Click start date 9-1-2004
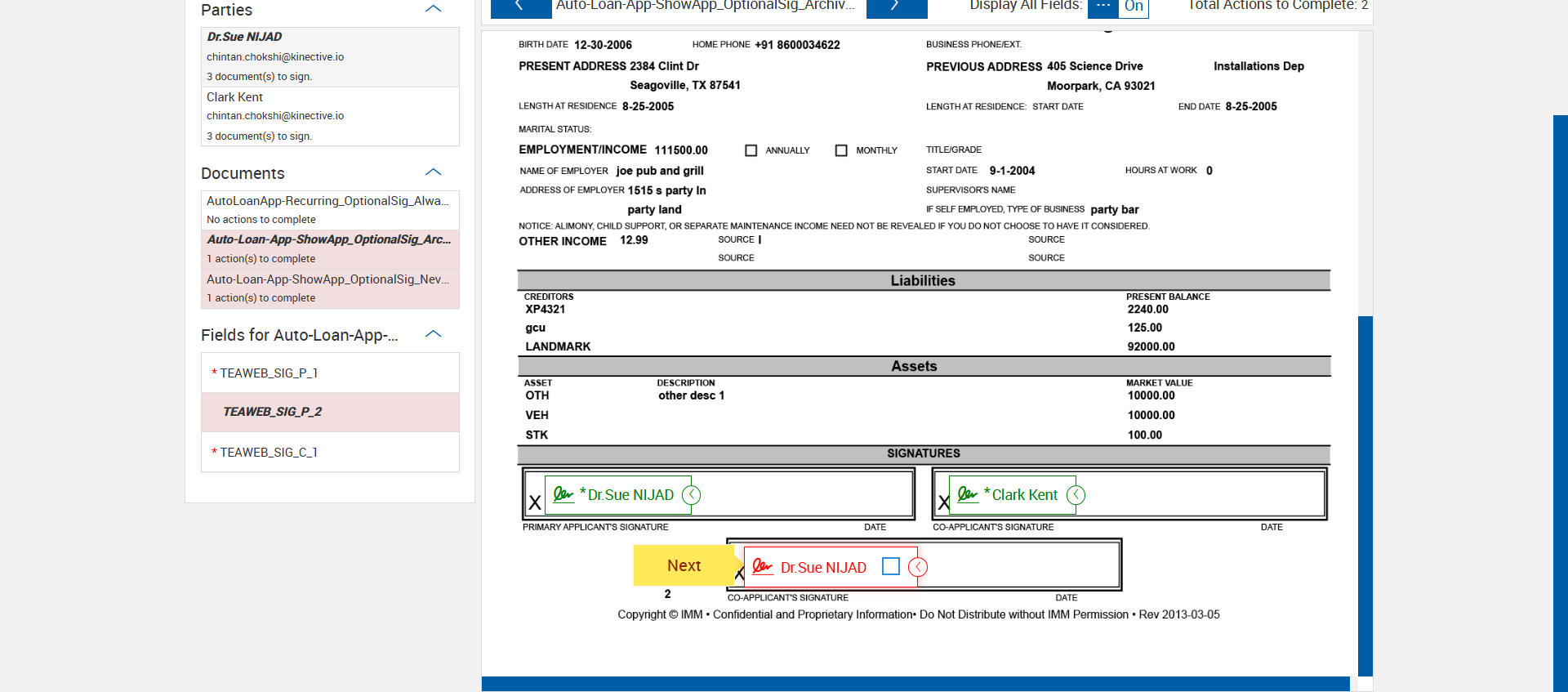 coord(1012,171)
